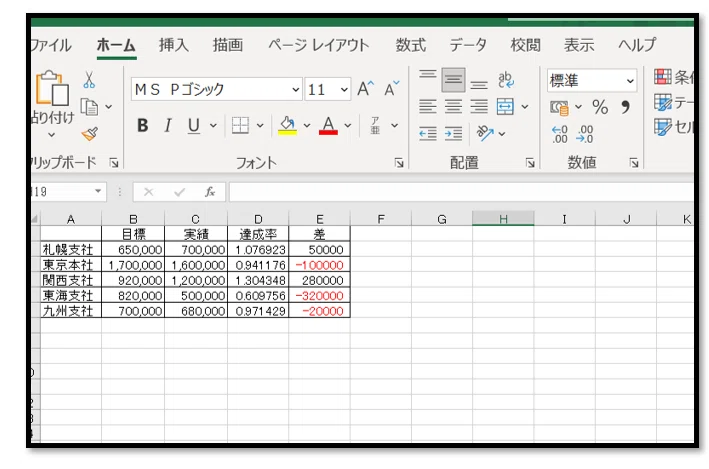Align text right
Viewport: 709px width, 469px height.
(x=479, y=107)
